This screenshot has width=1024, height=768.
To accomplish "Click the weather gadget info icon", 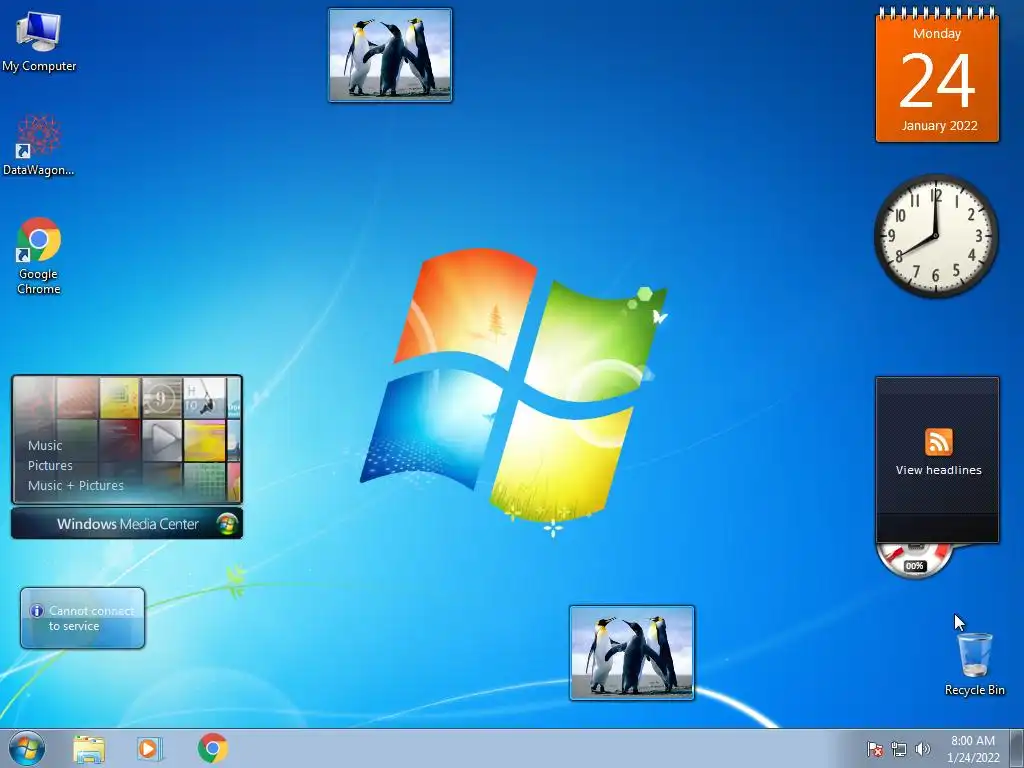I will tap(37, 611).
